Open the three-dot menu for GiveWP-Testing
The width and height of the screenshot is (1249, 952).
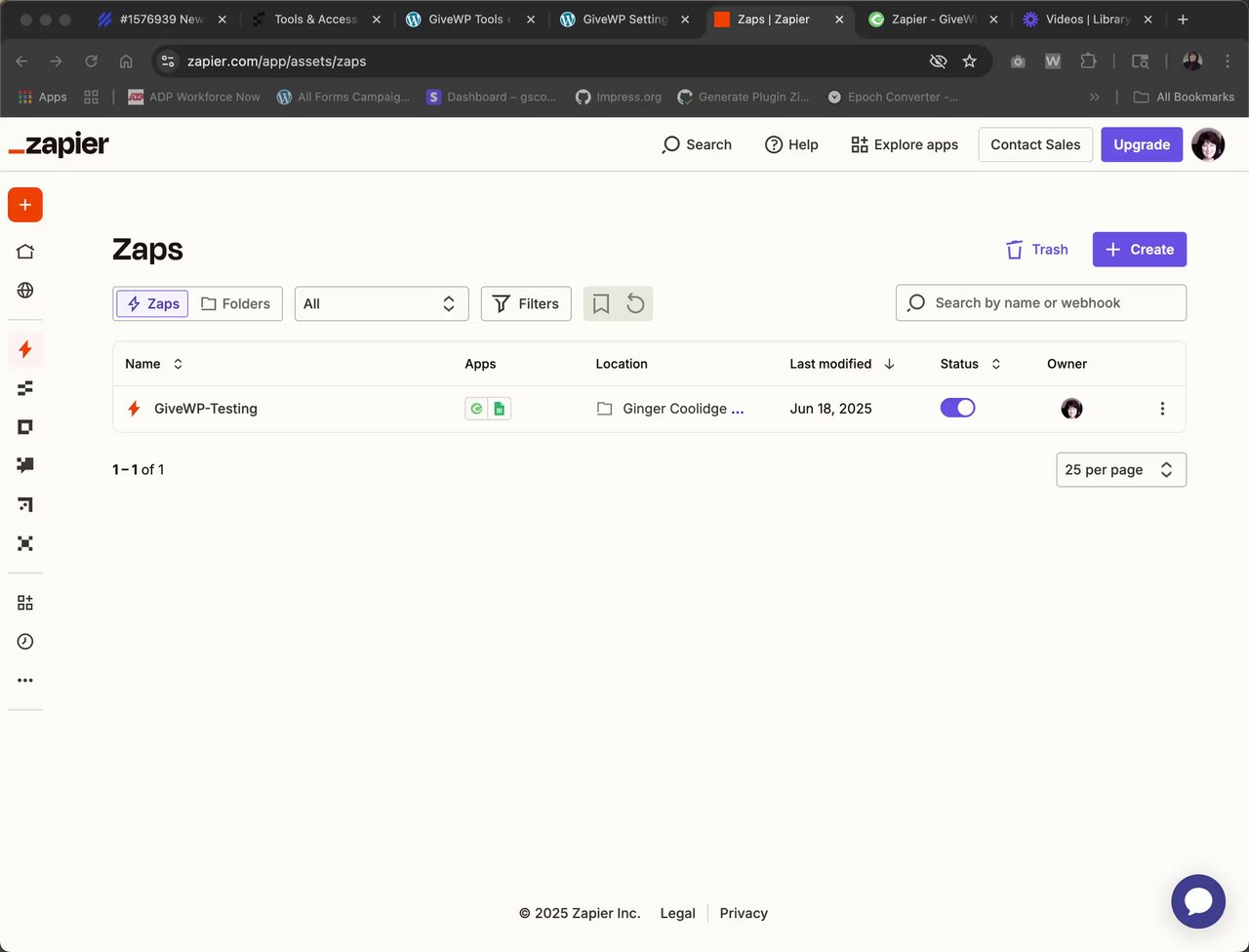(x=1162, y=409)
